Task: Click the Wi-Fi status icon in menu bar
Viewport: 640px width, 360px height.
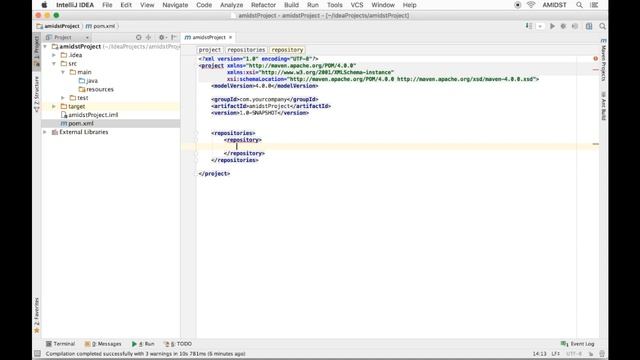Action: point(531,5)
